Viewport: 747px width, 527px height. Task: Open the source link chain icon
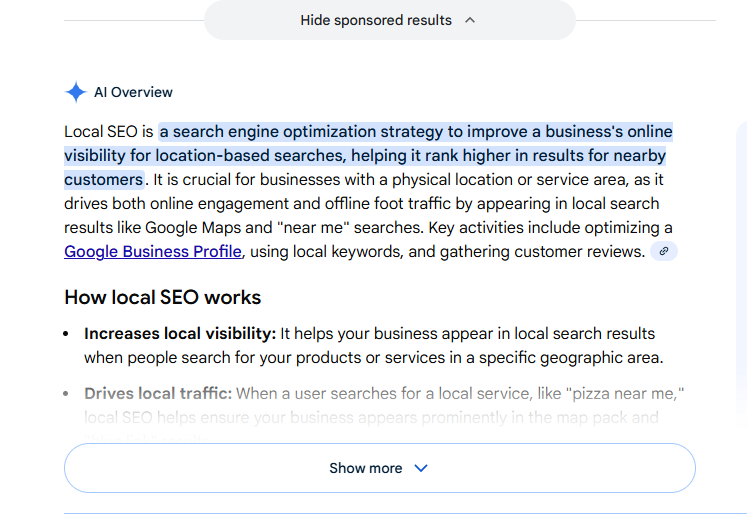click(x=663, y=251)
